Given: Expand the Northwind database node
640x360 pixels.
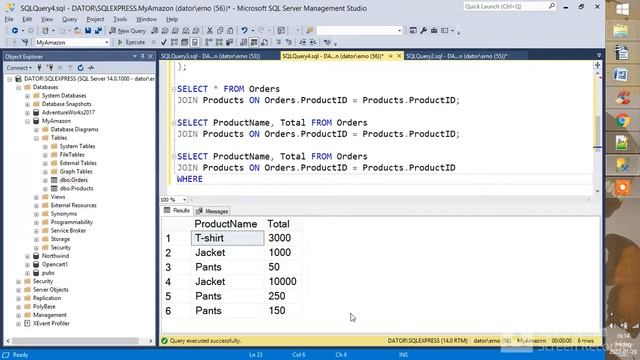Looking at the screenshot, I should 27,256.
